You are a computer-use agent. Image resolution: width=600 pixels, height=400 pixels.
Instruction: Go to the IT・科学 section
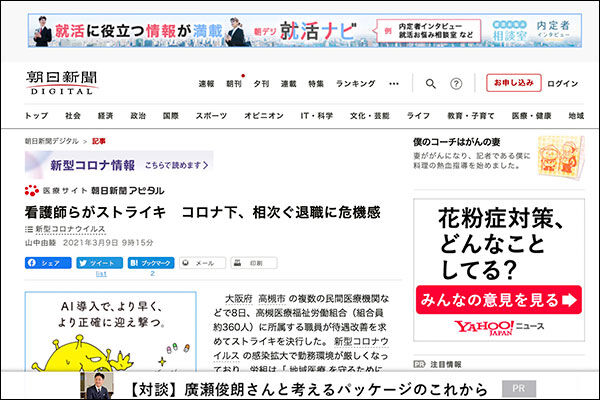click(x=317, y=116)
